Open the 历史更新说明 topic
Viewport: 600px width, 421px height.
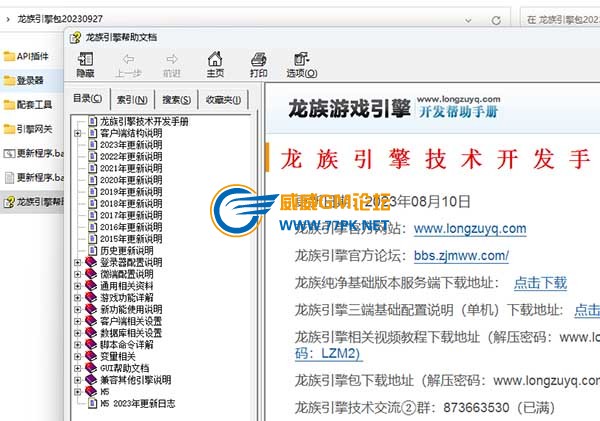click(x=127, y=250)
